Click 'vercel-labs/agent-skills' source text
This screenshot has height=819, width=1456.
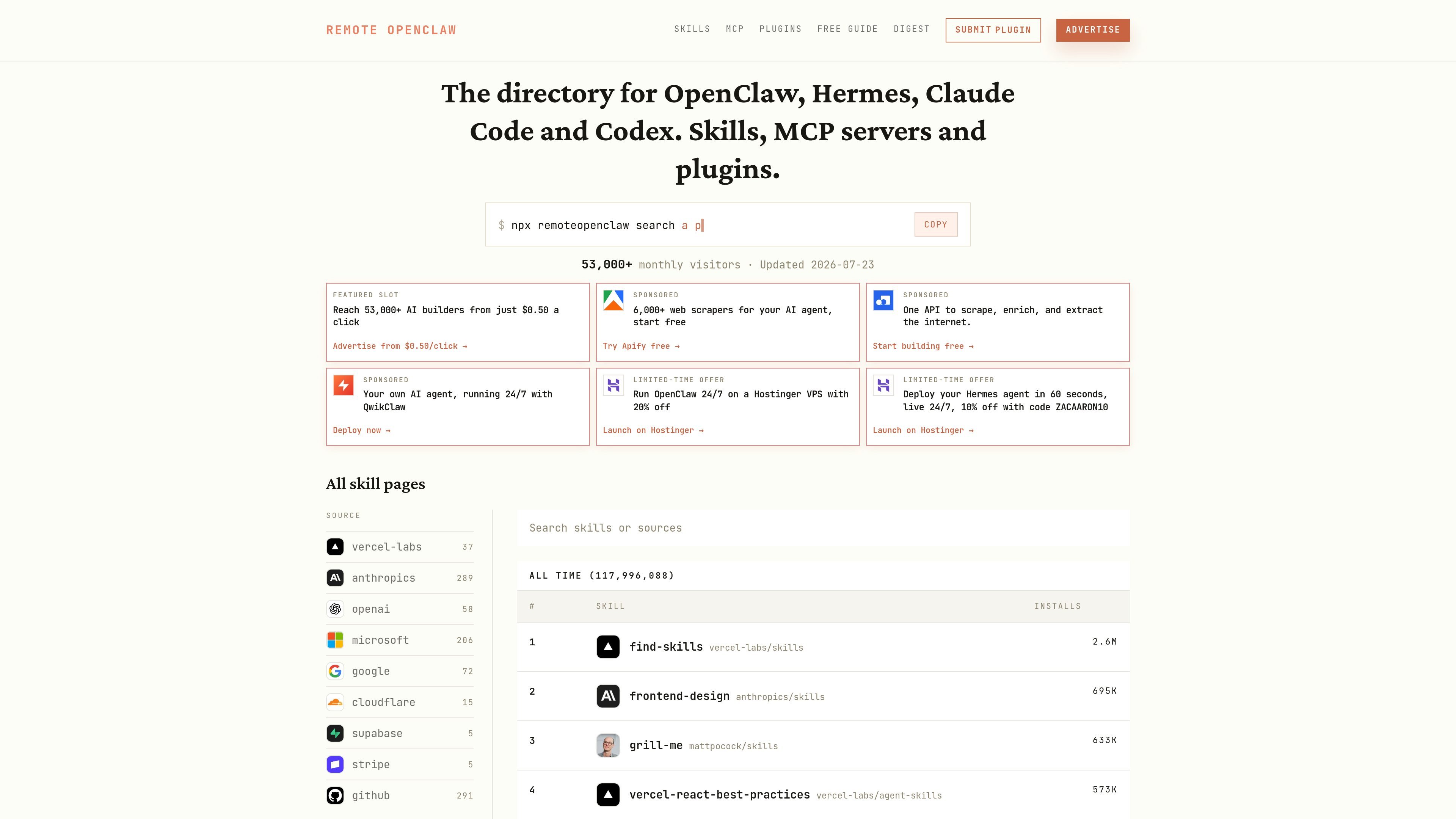pyautogui.click(x=879, y=795)
